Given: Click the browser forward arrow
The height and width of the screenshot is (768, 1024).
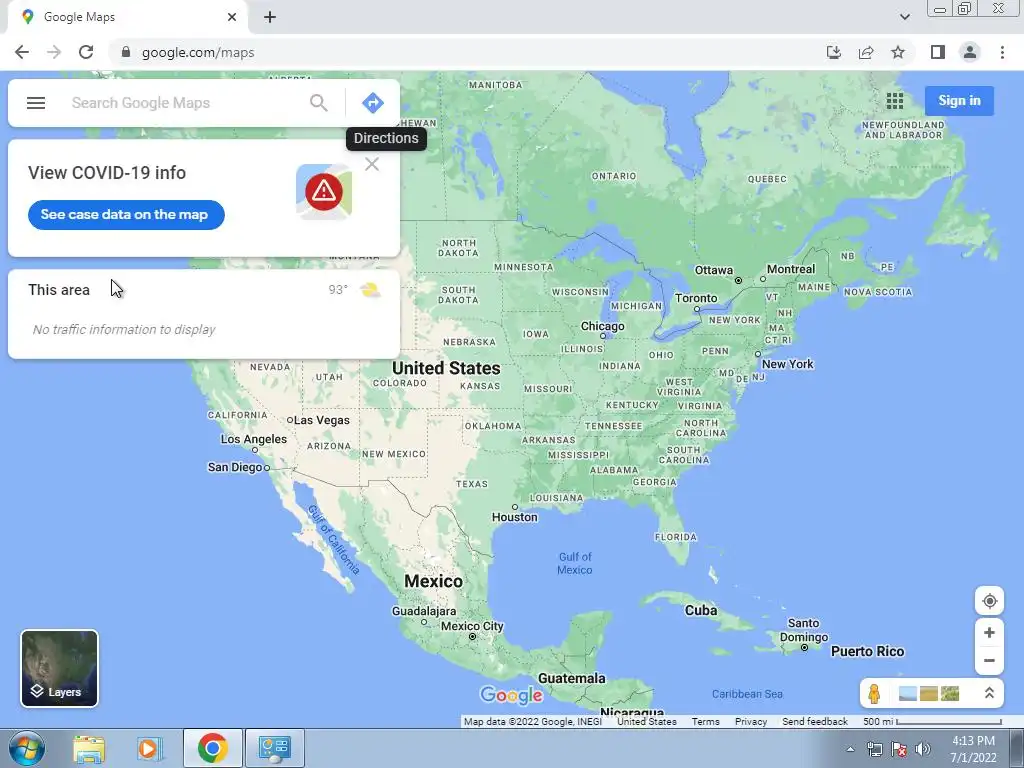Looking at the screenshot, I should click(x=54, y=52).
